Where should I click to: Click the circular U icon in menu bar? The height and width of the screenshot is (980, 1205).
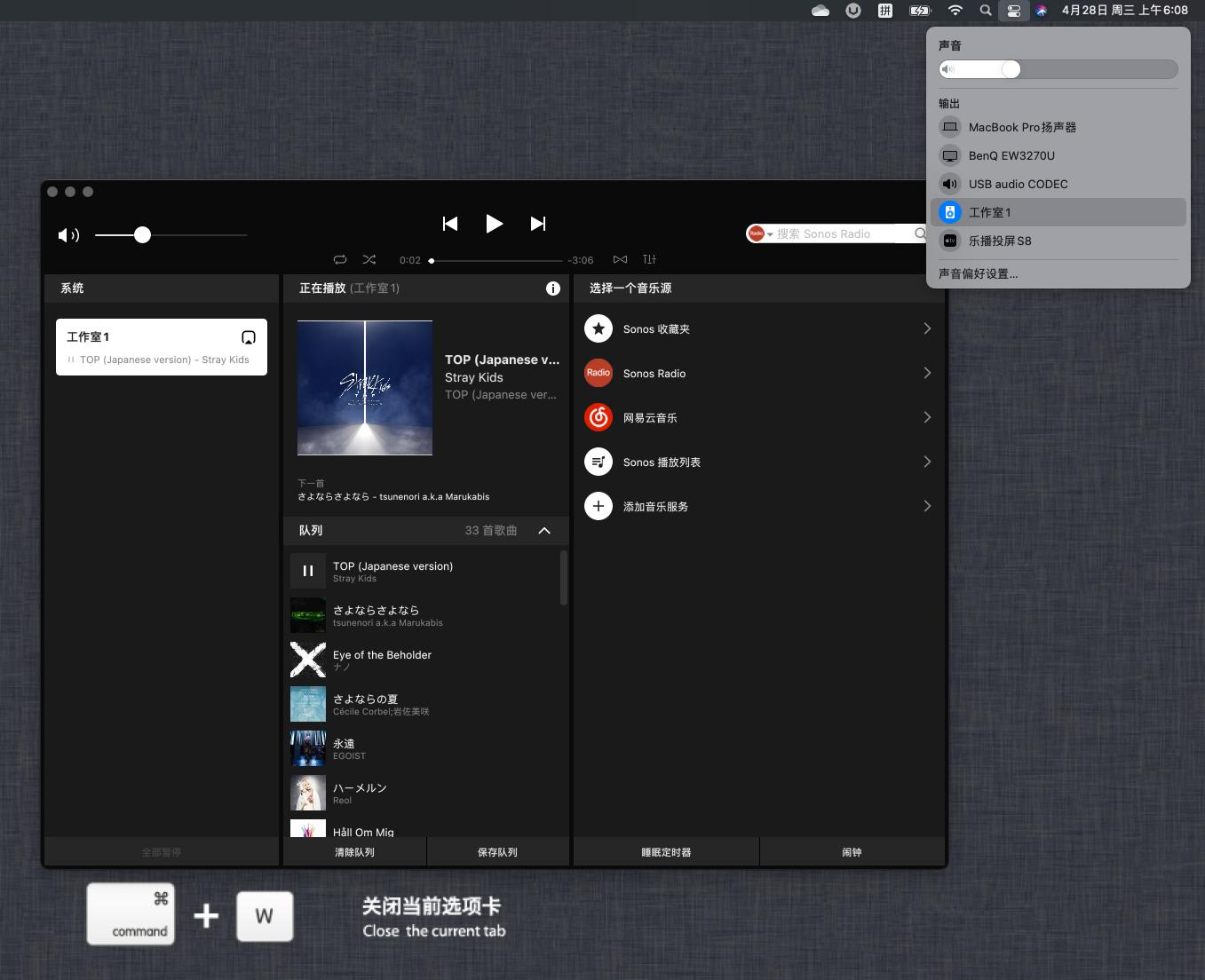[853, 11]
